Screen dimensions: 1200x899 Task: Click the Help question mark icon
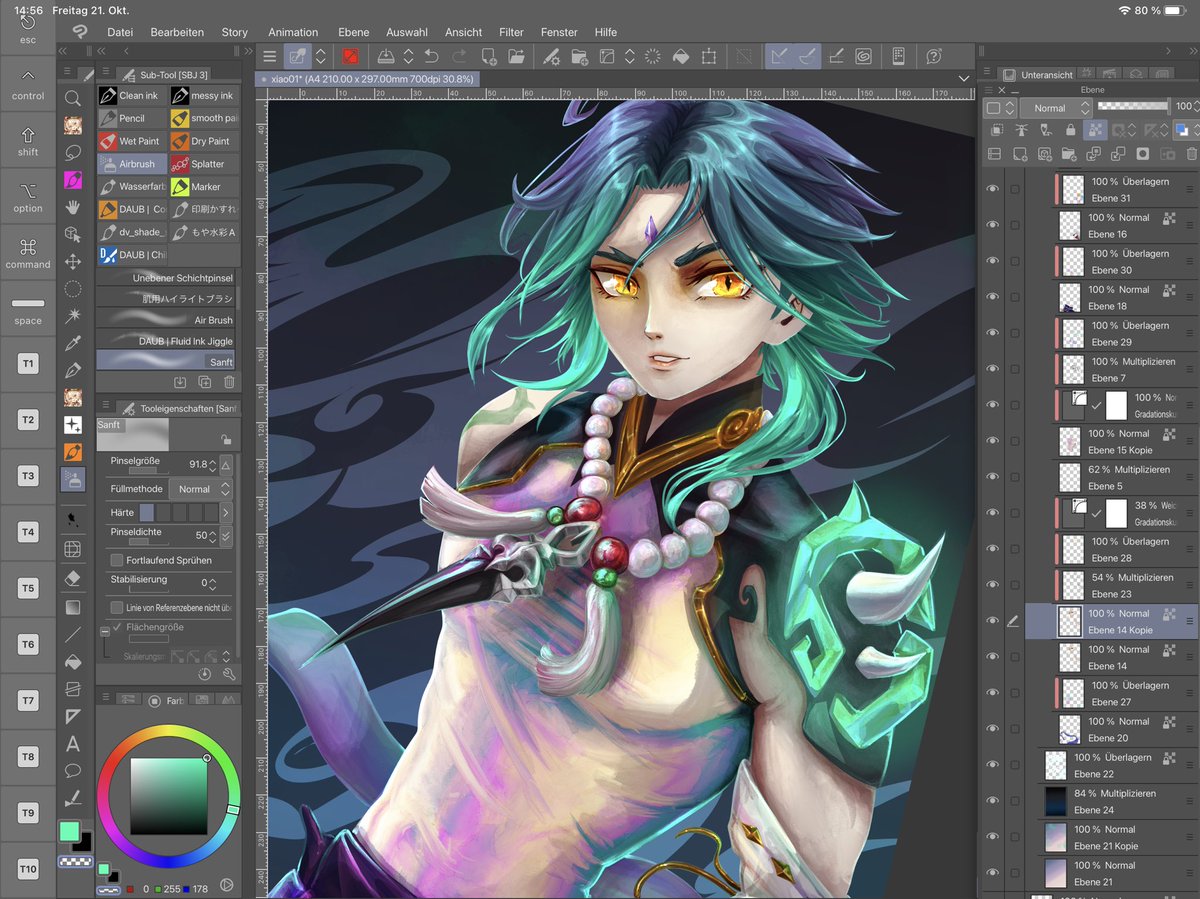(934, 57)
